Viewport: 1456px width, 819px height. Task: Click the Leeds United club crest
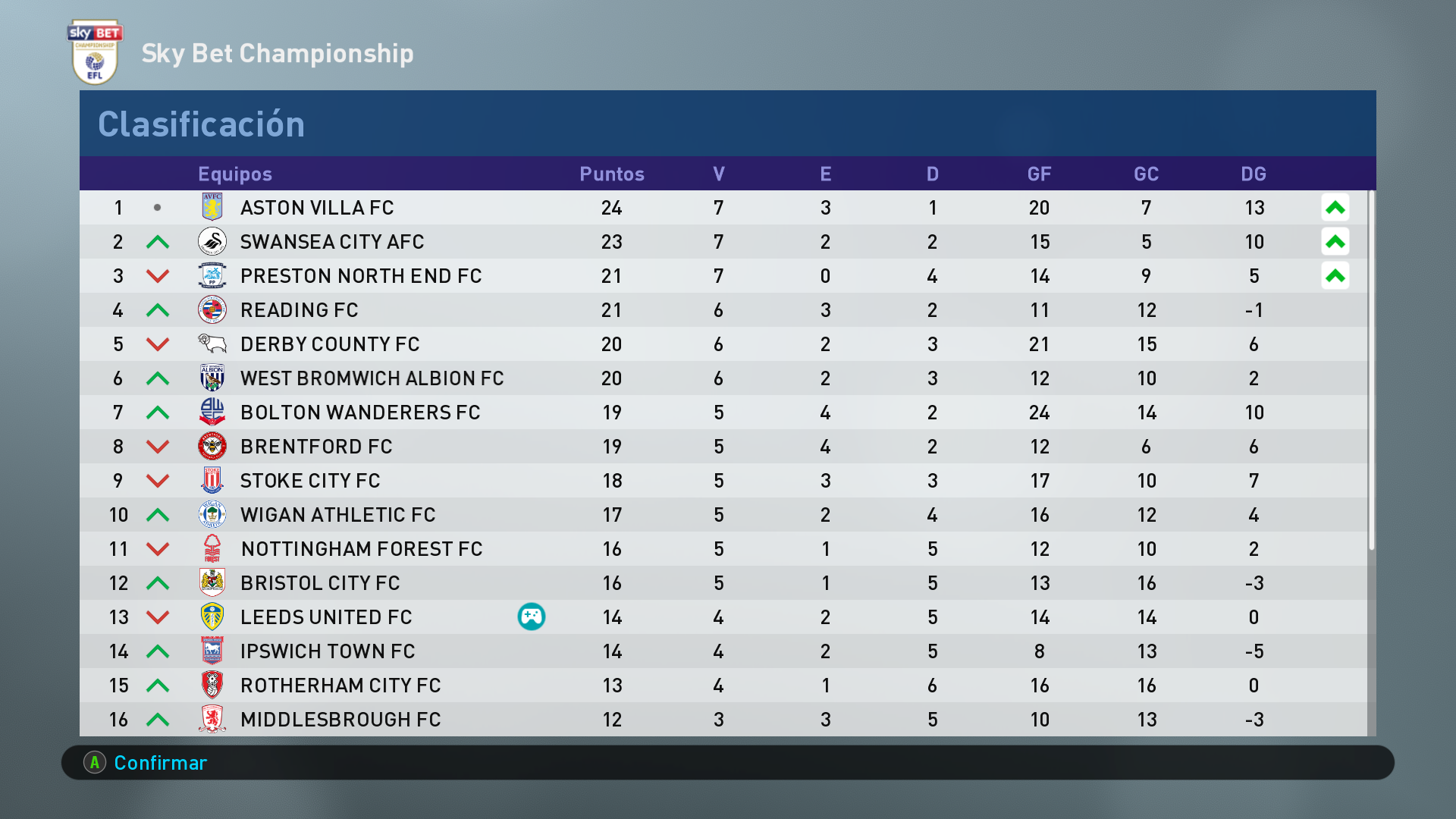tap(212, 617)
